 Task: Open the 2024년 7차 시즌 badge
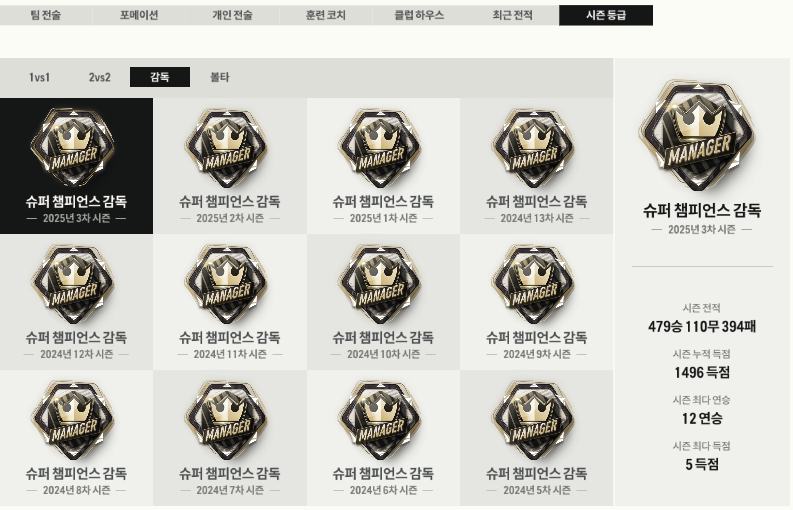pyautogui.click(x=230, y=438)
